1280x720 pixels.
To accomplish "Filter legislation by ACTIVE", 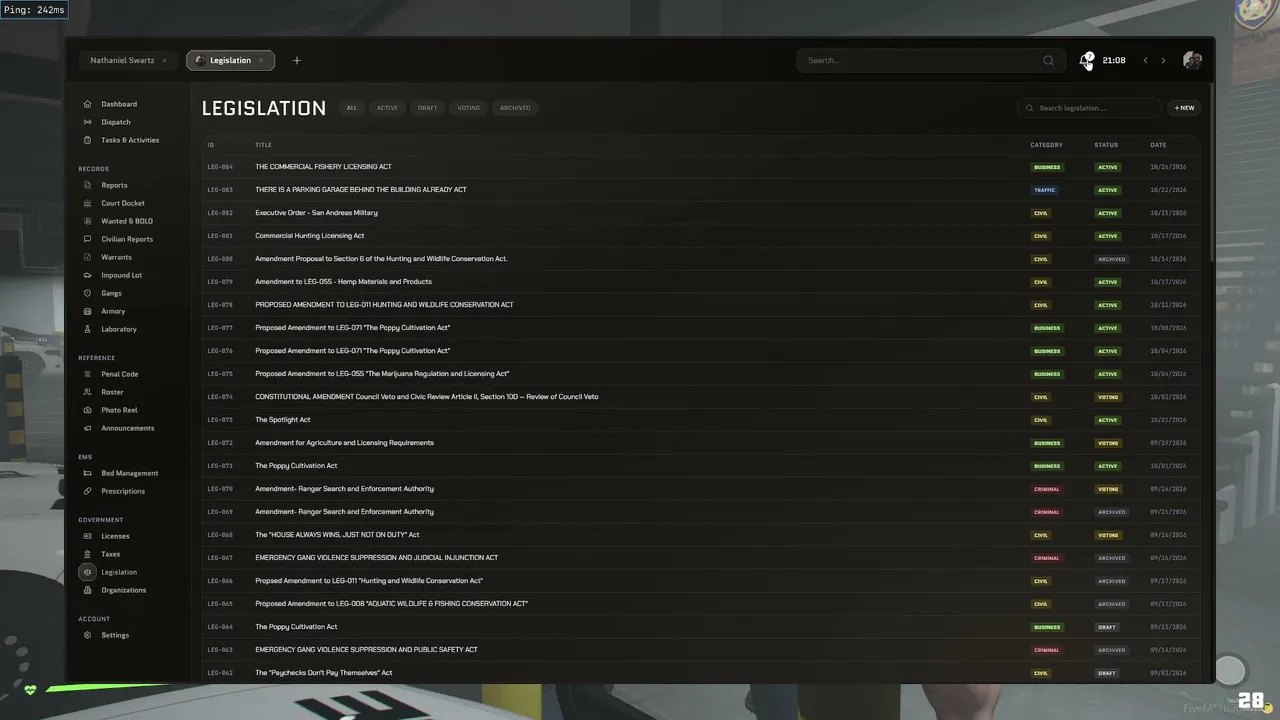I will (387, 108).
